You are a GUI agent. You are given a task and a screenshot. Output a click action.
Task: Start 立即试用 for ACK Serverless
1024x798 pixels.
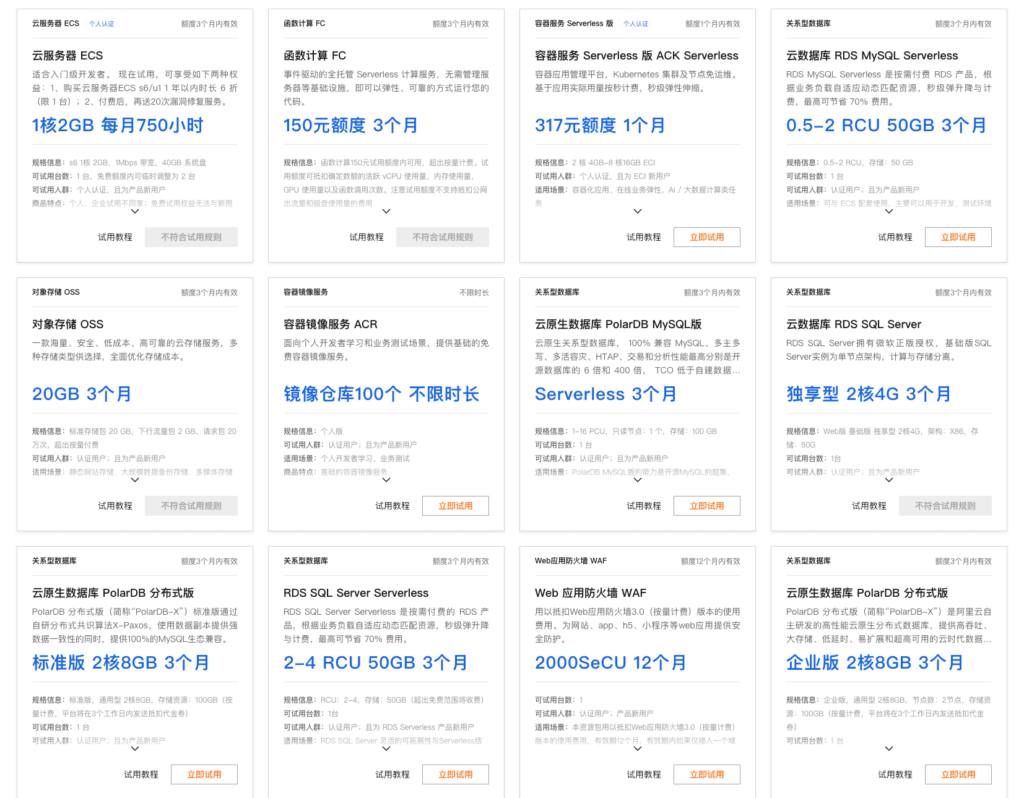[x=707, y=237]
